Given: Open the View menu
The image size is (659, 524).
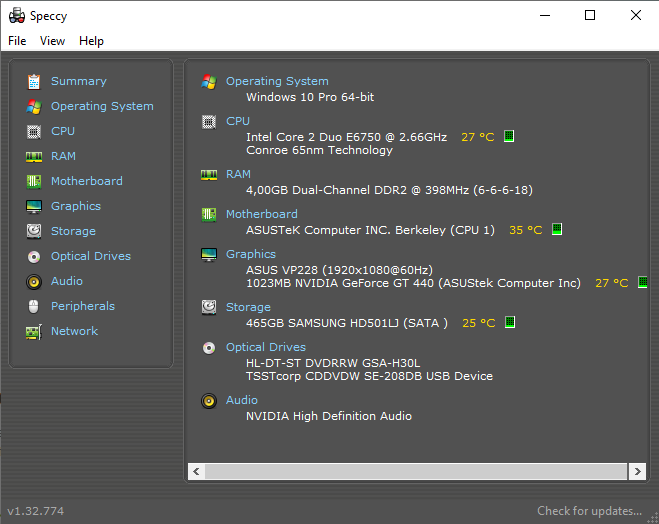Looking at the screenshot, I should (x=53, y=41).
